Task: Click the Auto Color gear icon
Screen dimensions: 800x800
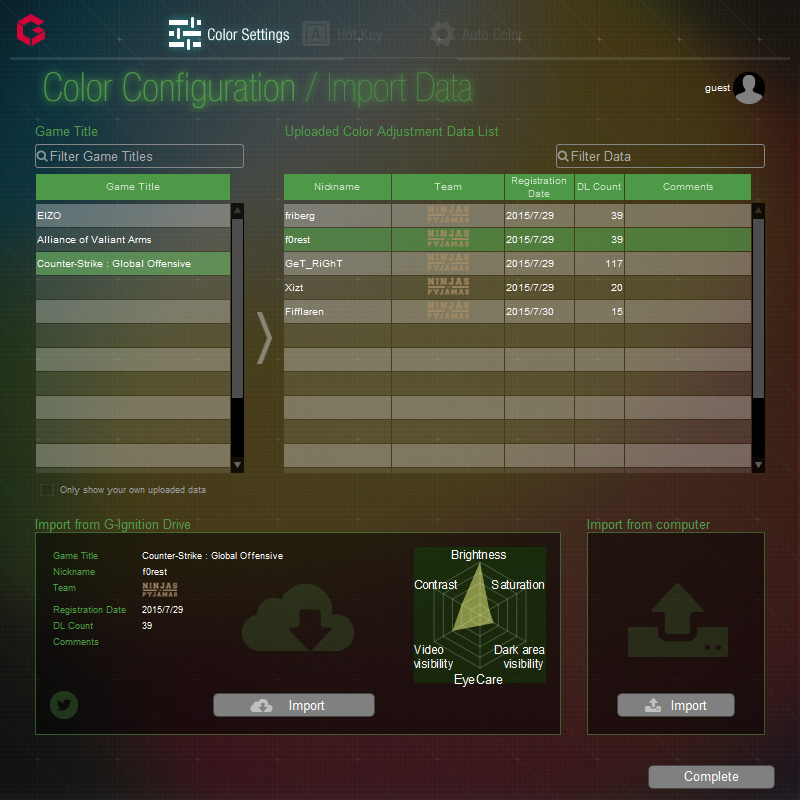Action: 442,34
